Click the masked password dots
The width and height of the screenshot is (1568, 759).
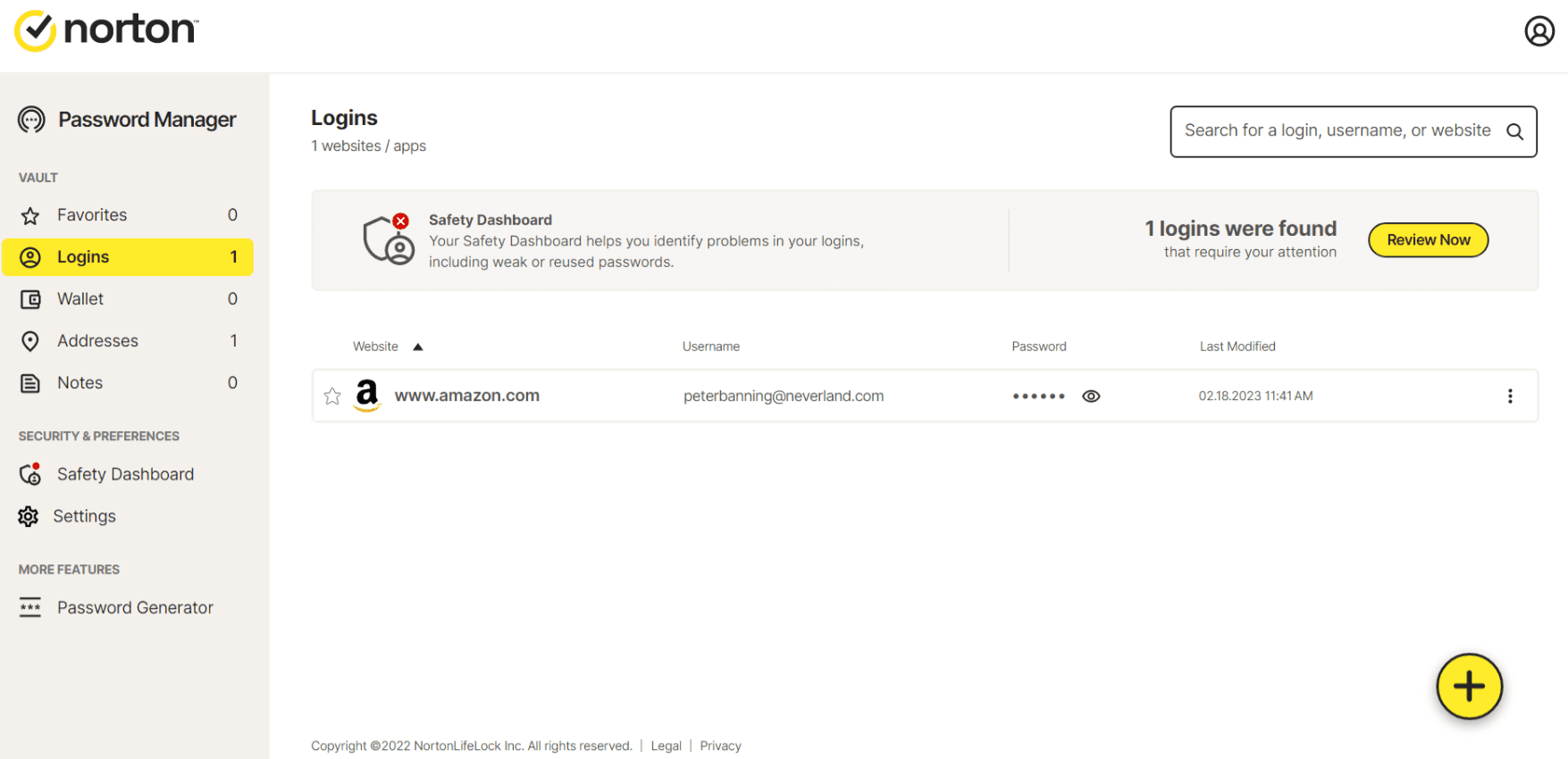1038,396
